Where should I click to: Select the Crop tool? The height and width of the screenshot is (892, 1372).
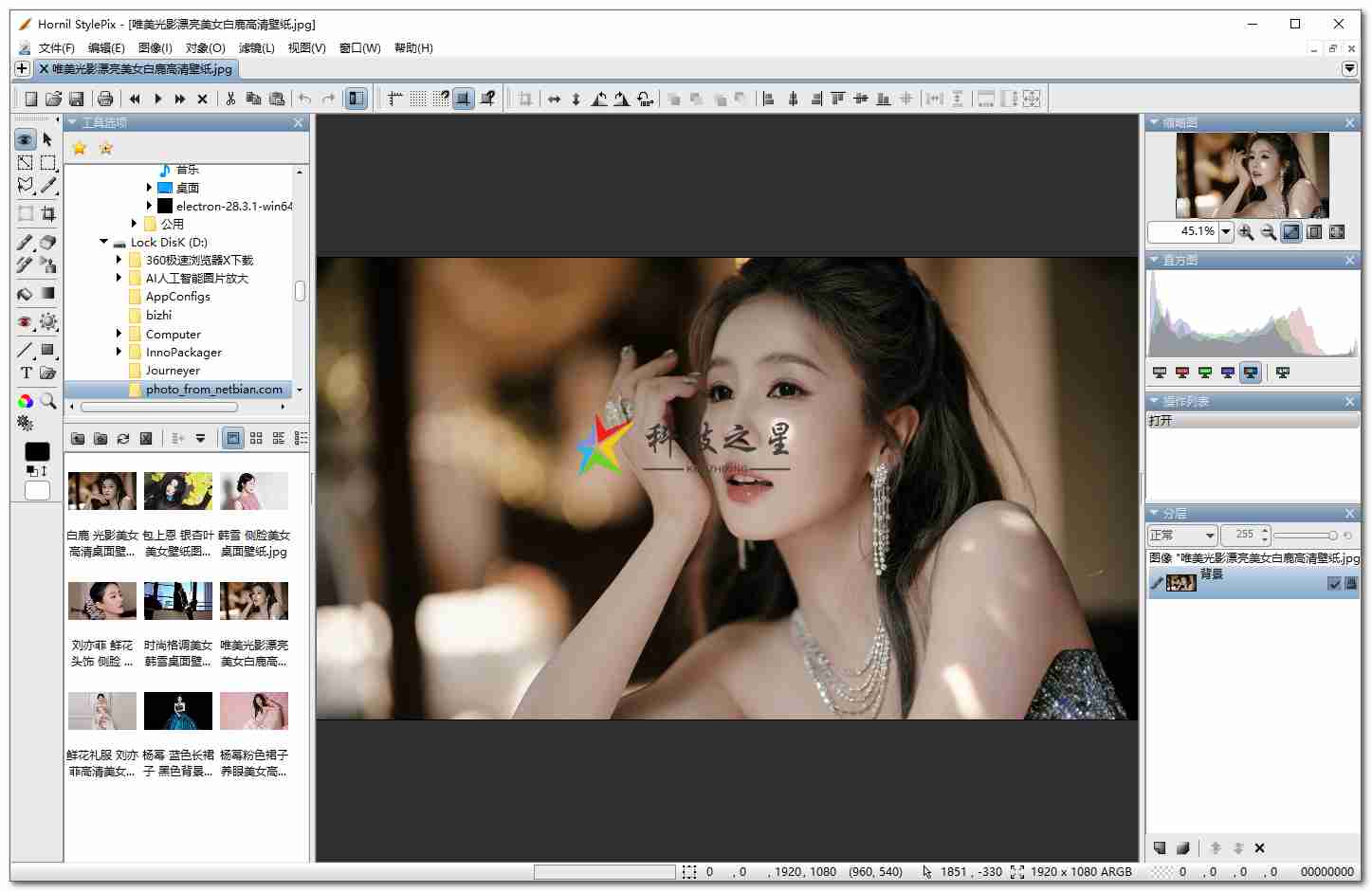point(48,213)
